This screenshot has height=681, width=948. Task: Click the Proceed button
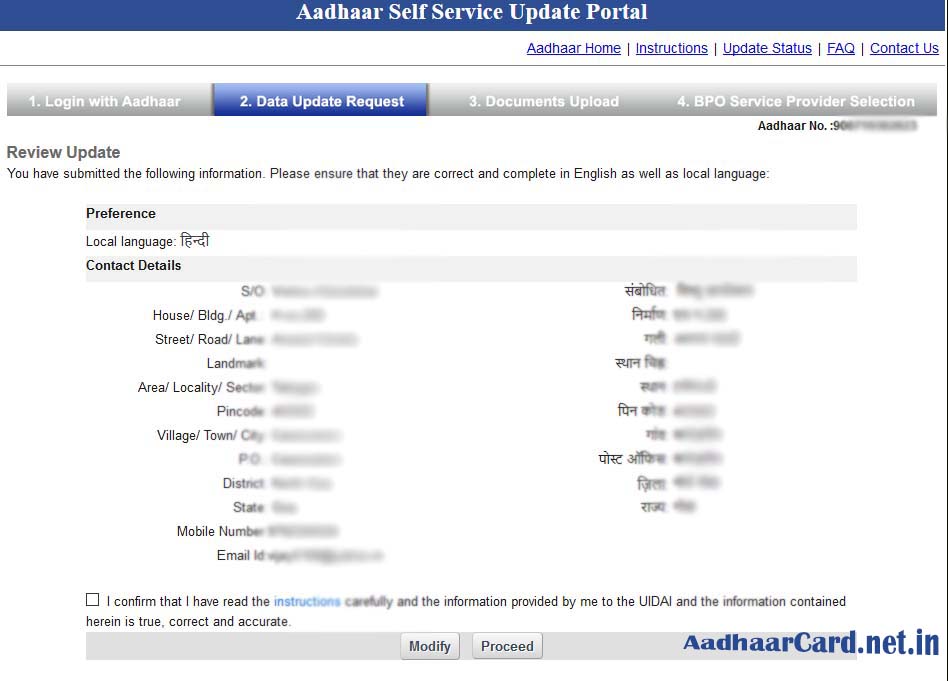pyautogui.click(x=507, y=646)
